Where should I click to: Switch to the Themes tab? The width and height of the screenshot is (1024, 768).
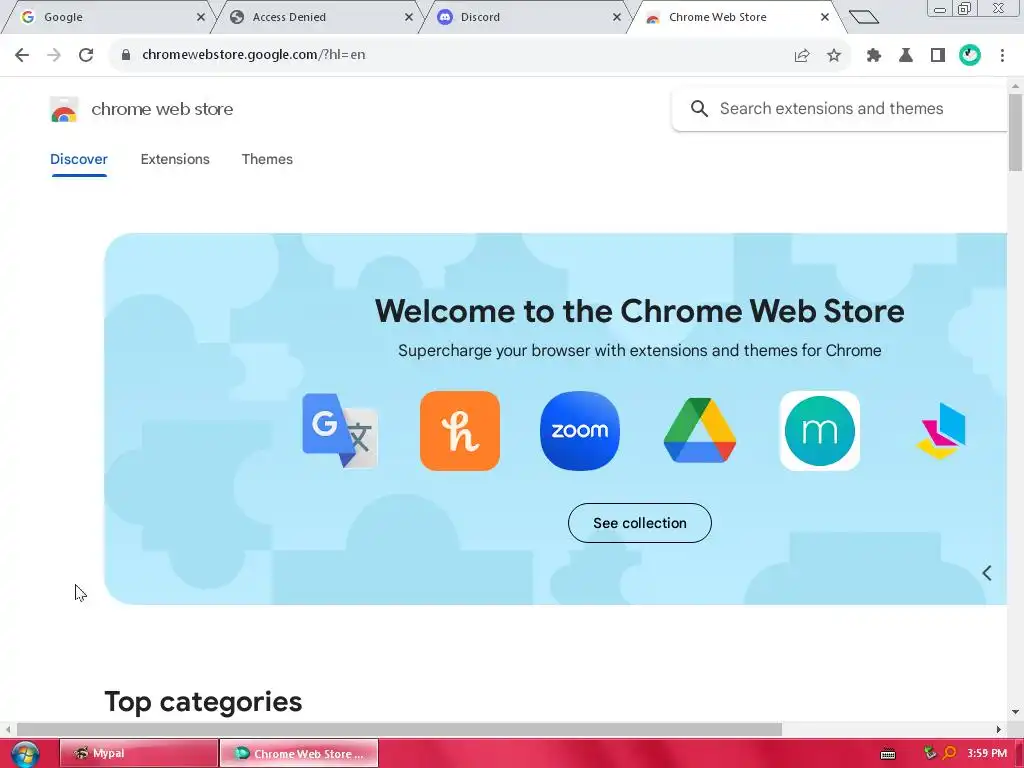pos(267,159)
